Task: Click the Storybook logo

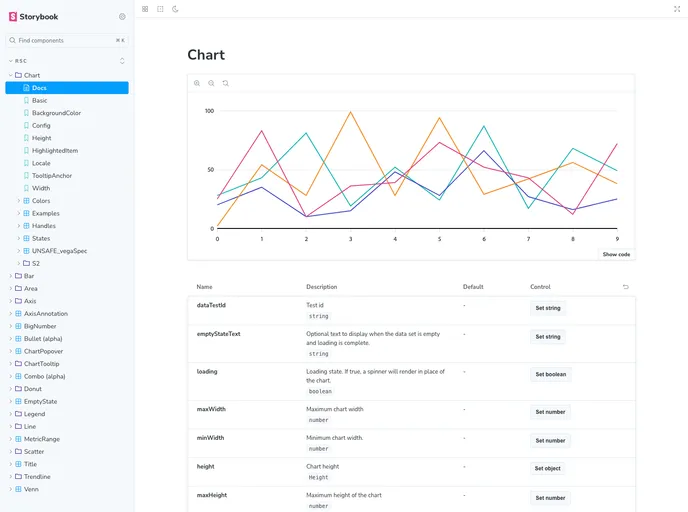Action: [x=33, y=17]
